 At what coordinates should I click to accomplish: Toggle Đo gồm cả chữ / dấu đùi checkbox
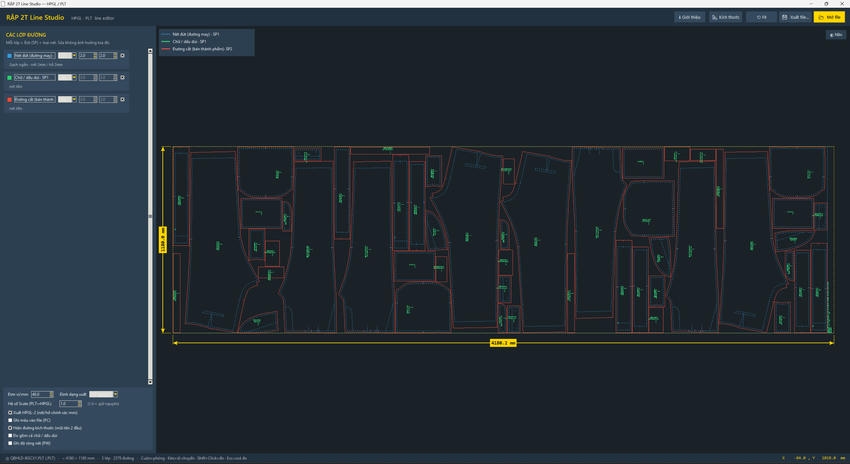pyautogui.click(x=10, y=435)
